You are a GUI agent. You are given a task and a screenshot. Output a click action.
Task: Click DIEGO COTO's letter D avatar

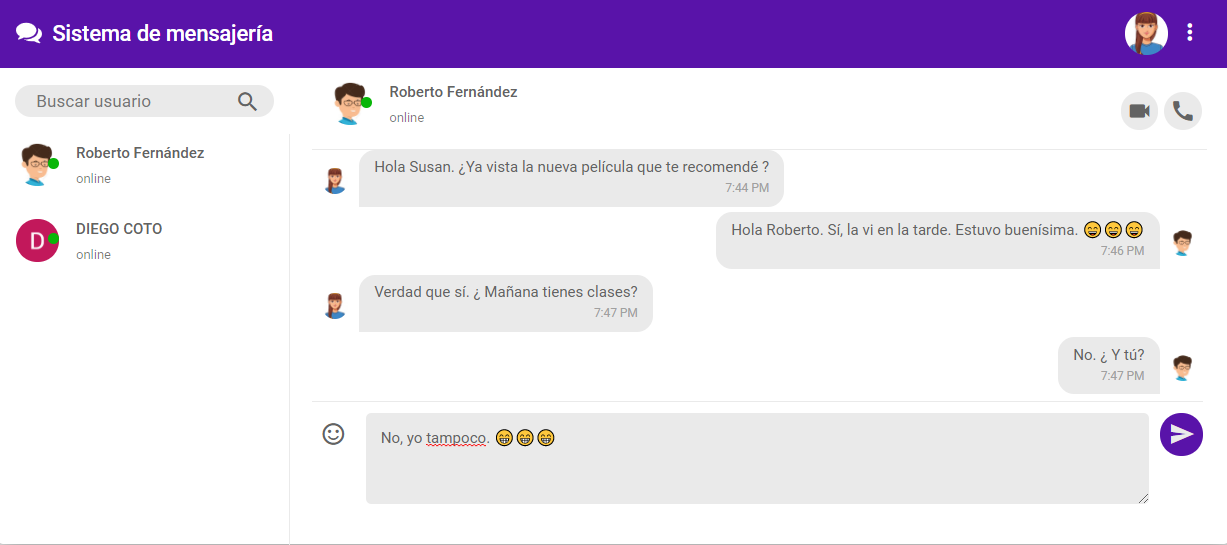coord(37,240)
